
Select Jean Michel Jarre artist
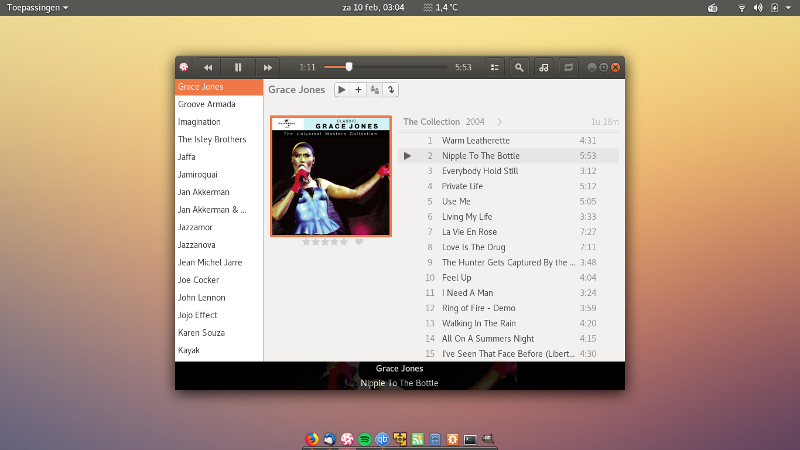click(219, 263)
